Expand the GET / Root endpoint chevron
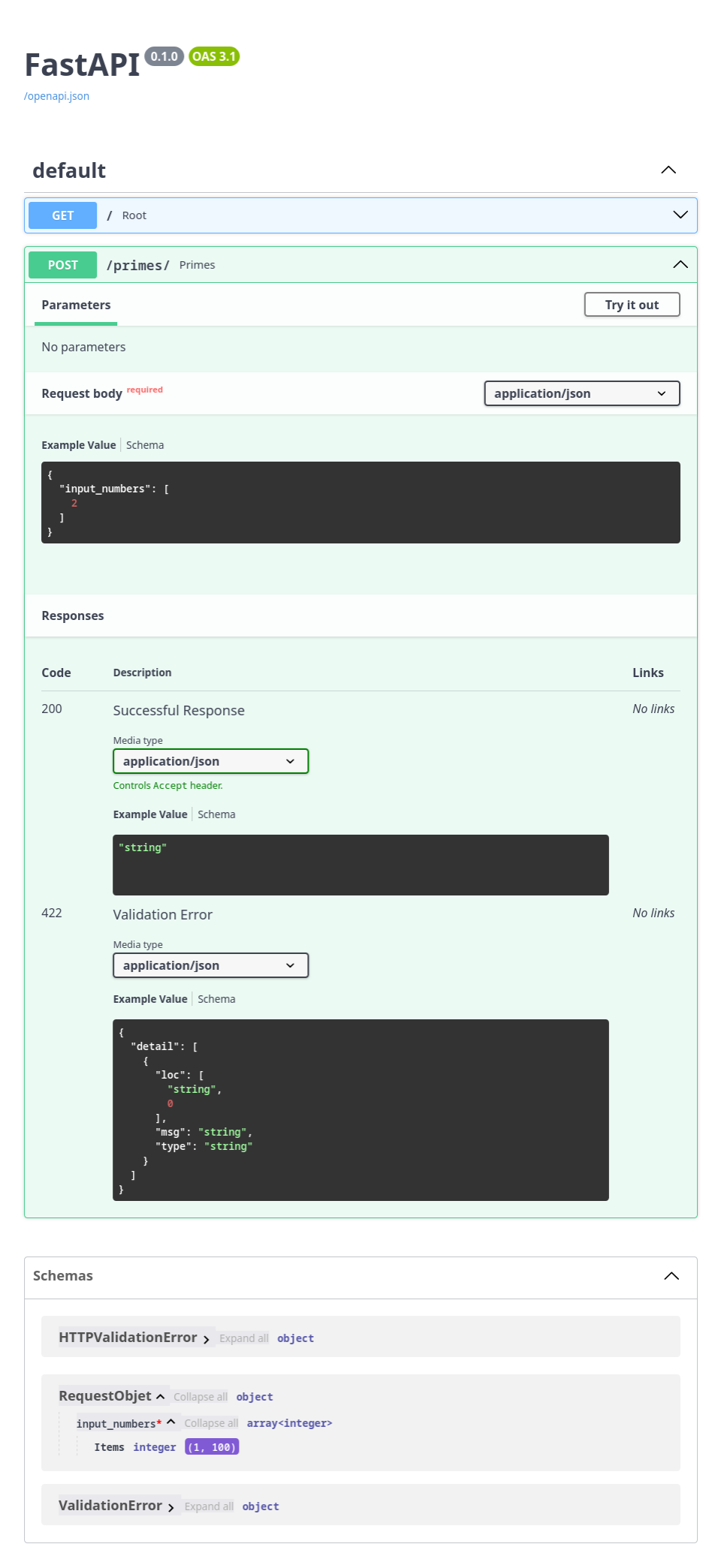 pyautogui.click(x=680, y=215)
